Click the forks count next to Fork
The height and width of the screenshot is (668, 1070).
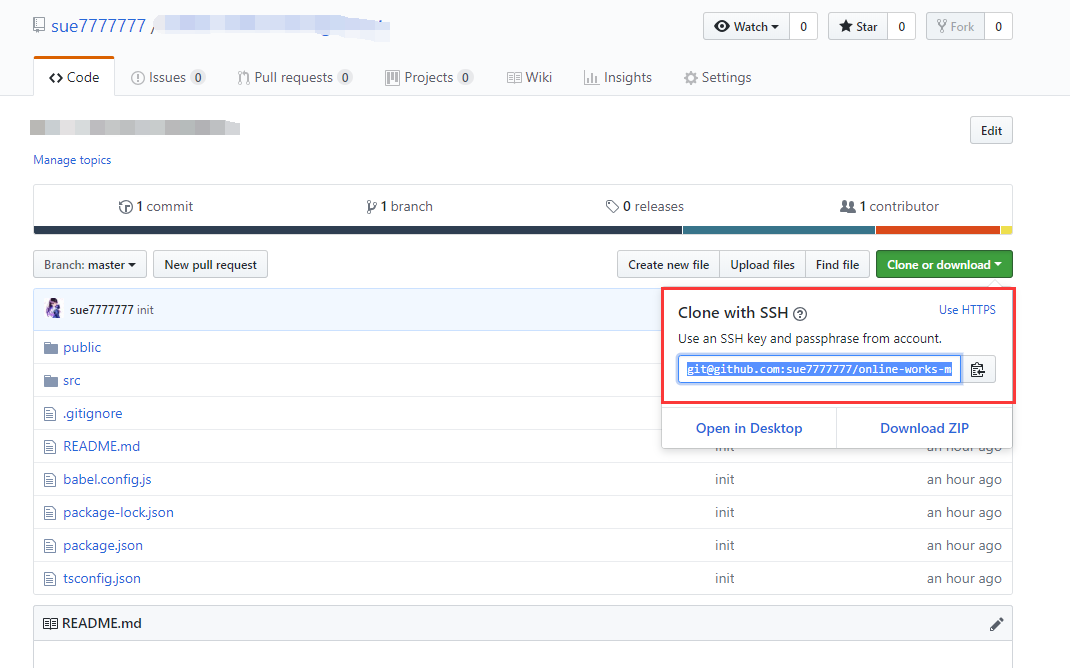coord(998,27)
